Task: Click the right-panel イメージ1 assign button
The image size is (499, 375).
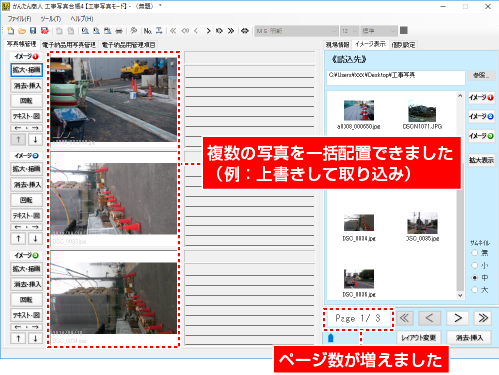Action: point(481,98)
